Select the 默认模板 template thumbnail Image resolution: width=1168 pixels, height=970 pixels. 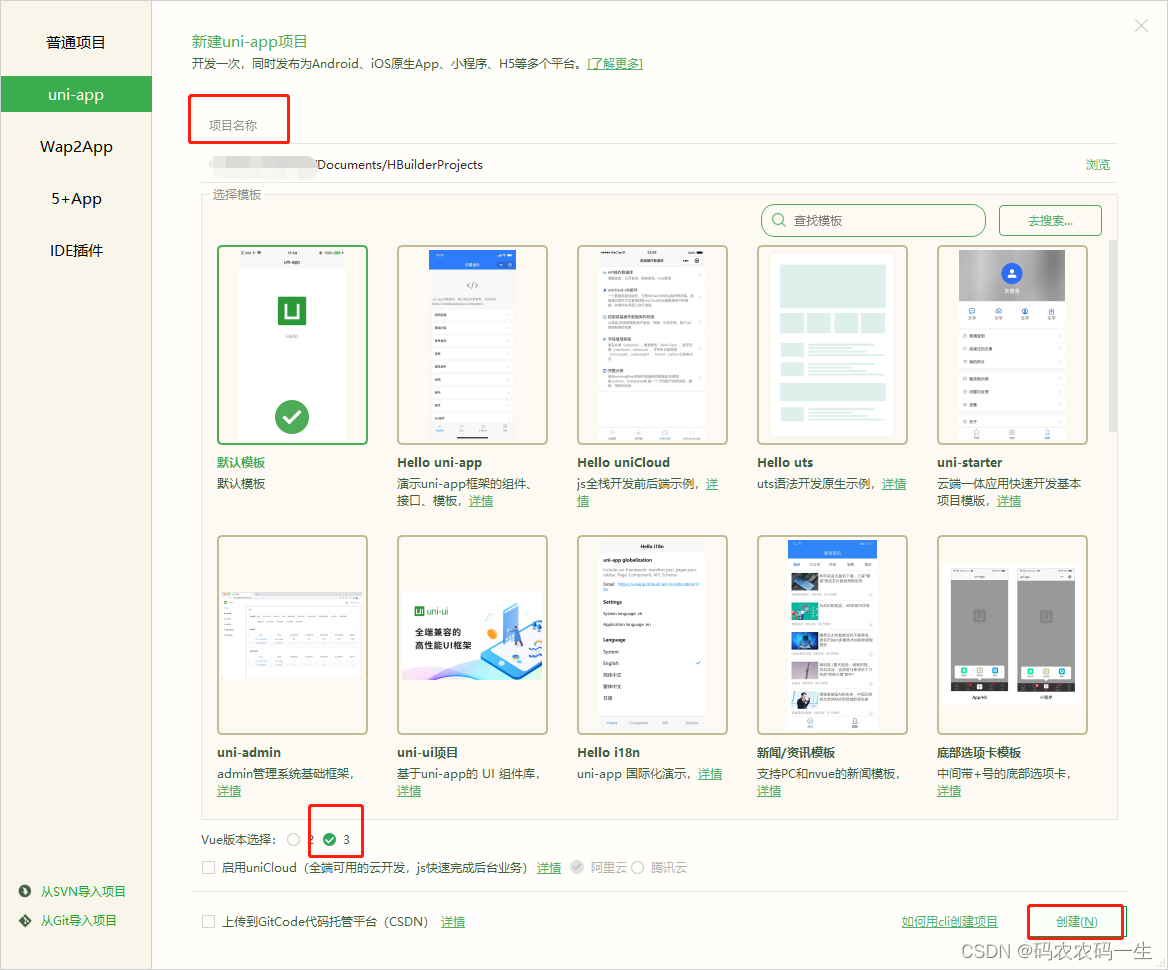292,345
